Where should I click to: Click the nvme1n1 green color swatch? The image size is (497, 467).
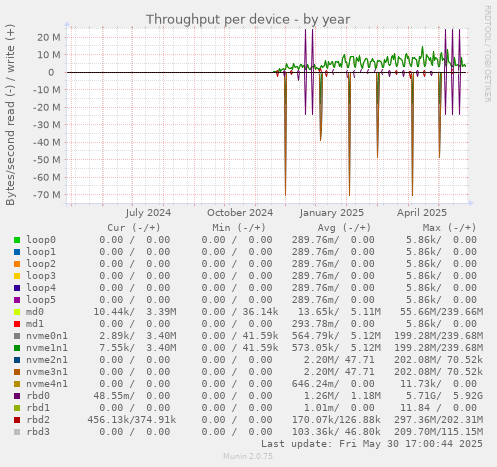[x=17, y=348]
